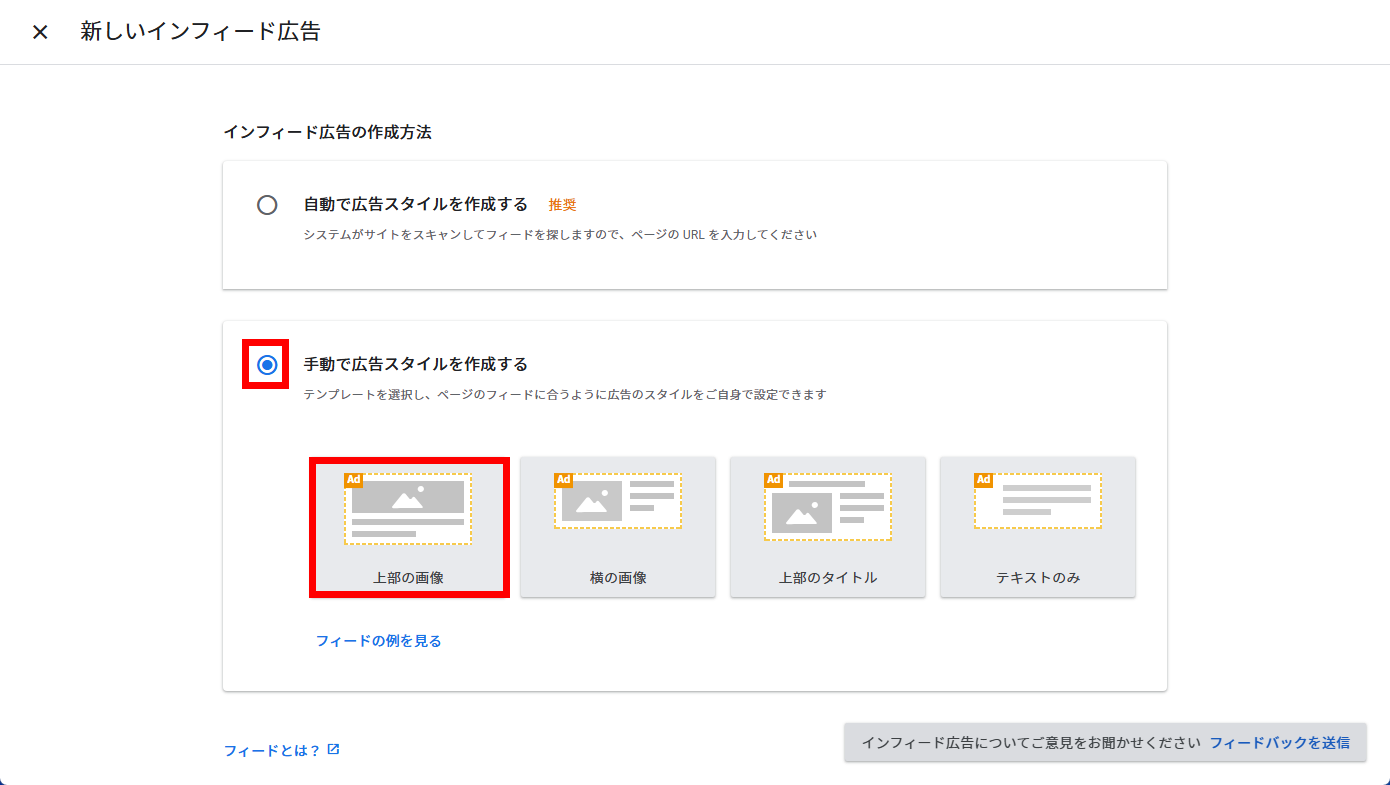Click the text-only layout preview icon

pyautogui.click(x=1038, y=501)
